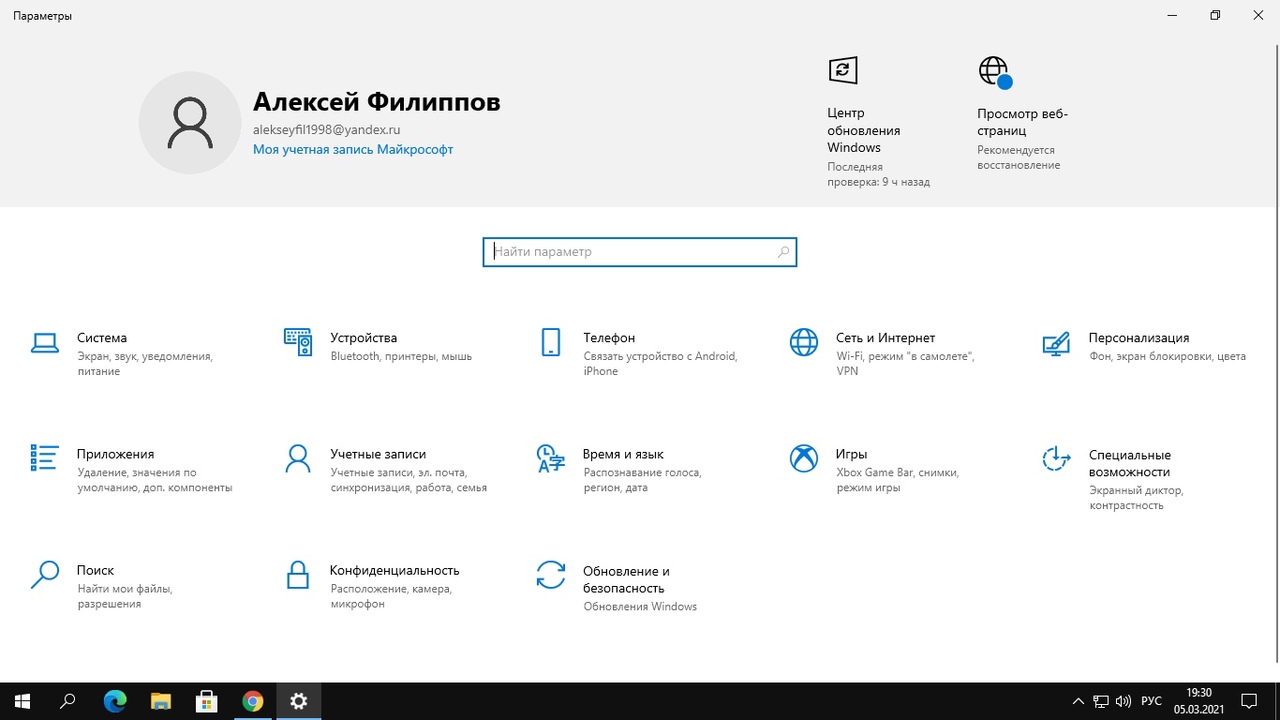Open the Phone icon
The height and width of the screenshot is (720, 1280).
click(x=550, y=342)
